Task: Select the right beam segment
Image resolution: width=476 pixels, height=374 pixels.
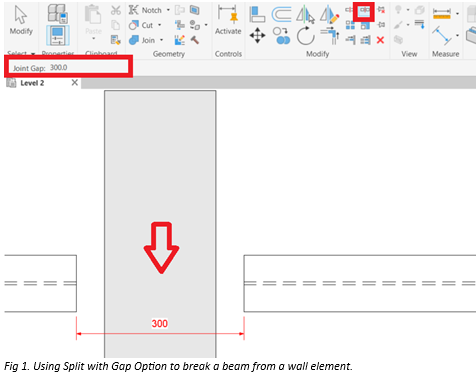Action: pyautogui.click(x=360, y=283)
